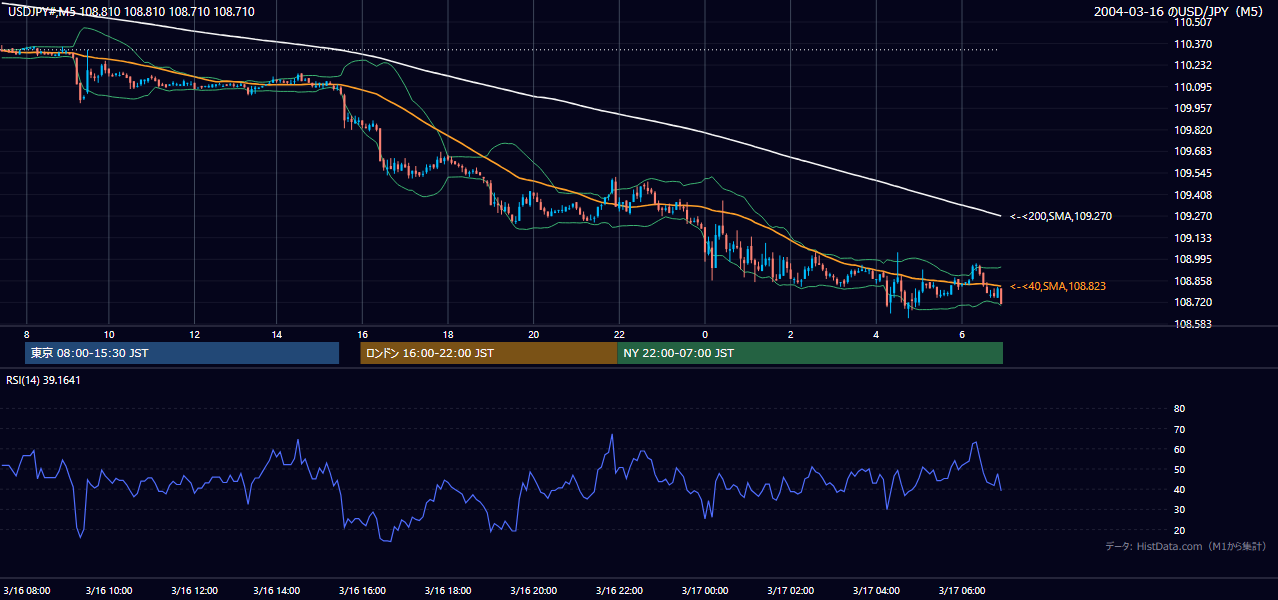Image resolution: width=1278 pixels, height=600 pixels.
Task: Click price level 110.095 on the price axis
Action: (x=1192, y=87)
